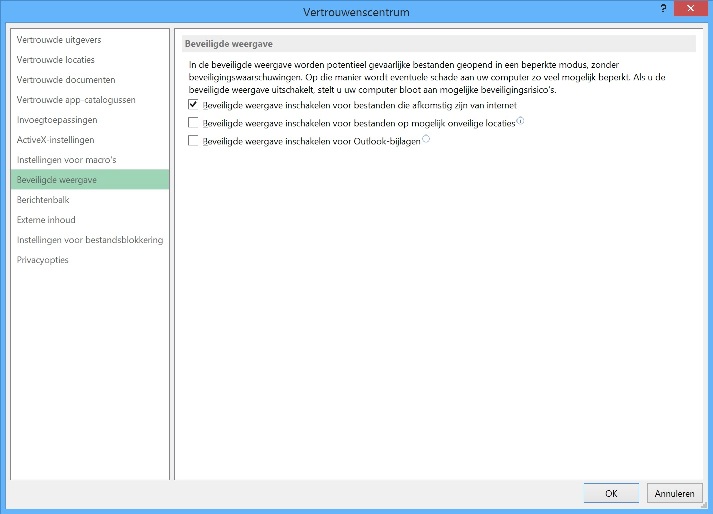Go to Vertrouwde documenten
713x514 pixels.
[66, 80]
